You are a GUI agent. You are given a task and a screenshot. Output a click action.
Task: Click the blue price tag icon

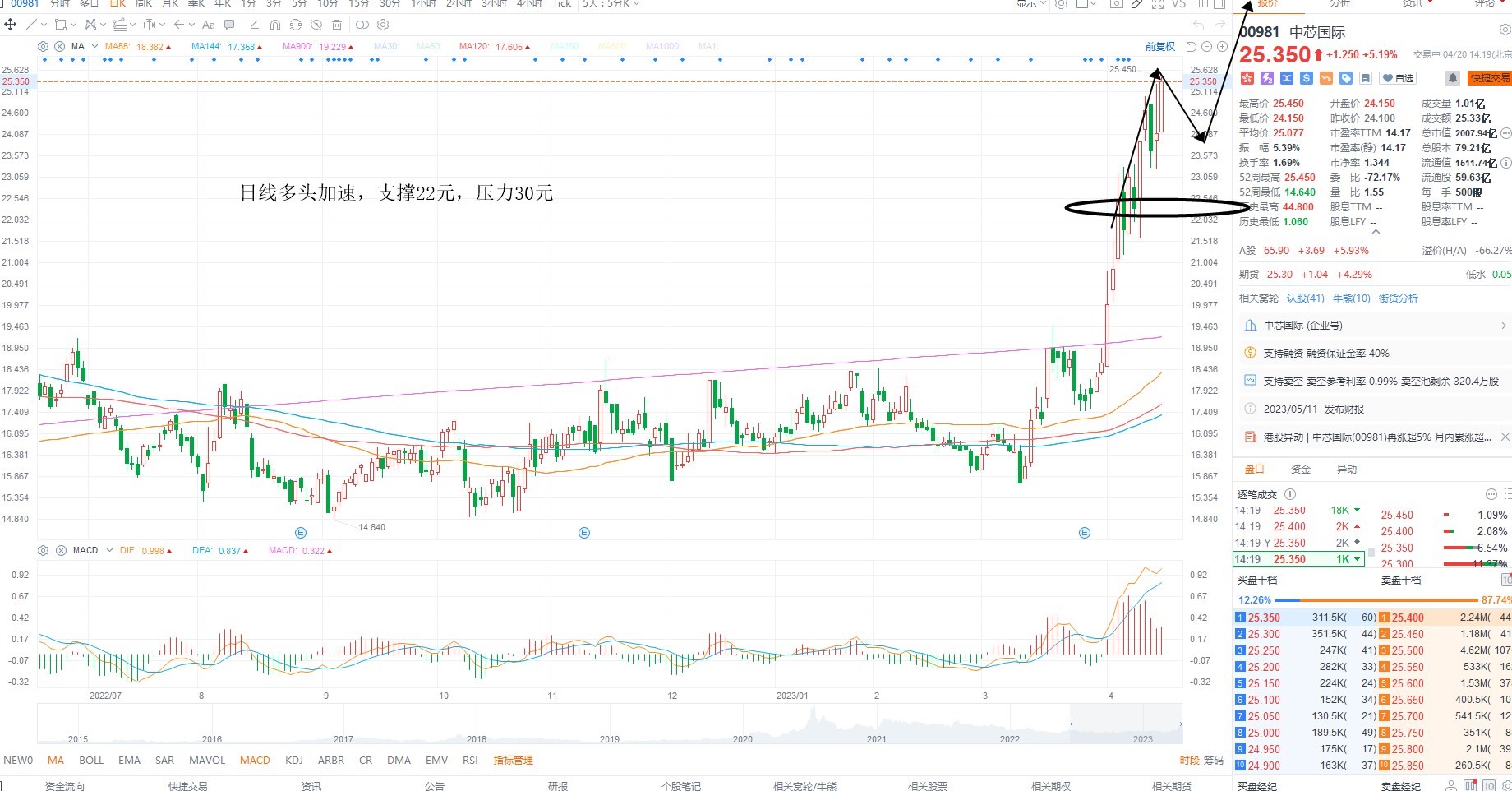1346,78
